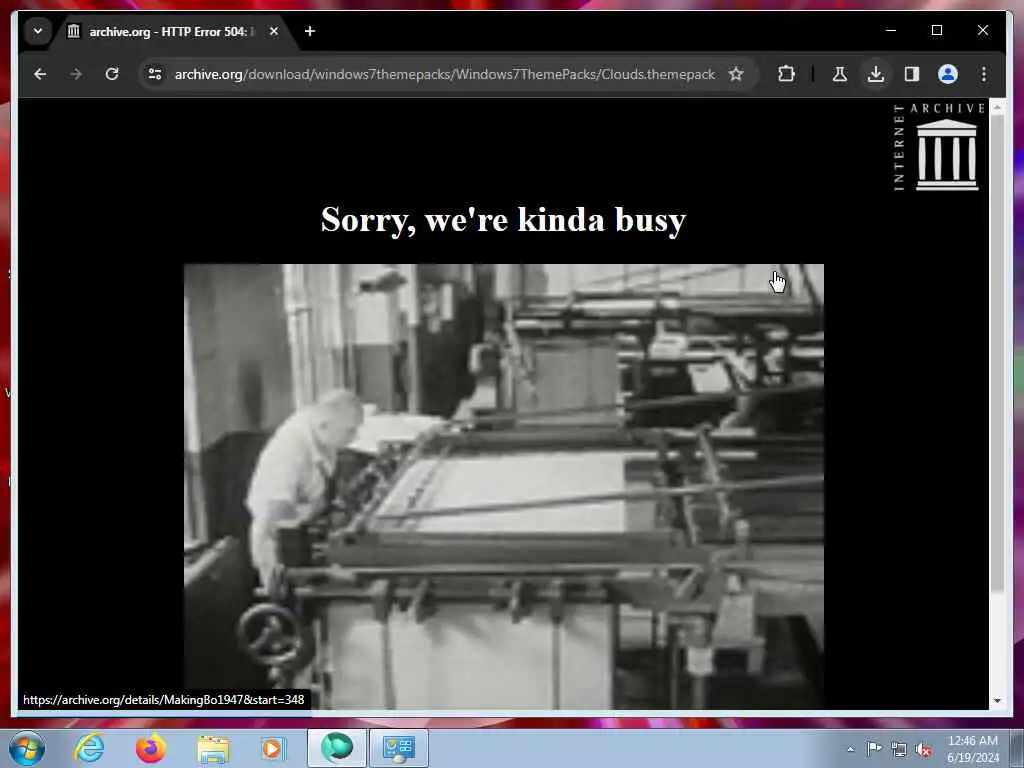Bookmark this page with the star icon
Image resolution: width=1024 pixels, height=768 pixels.
[x=736, y=74]
